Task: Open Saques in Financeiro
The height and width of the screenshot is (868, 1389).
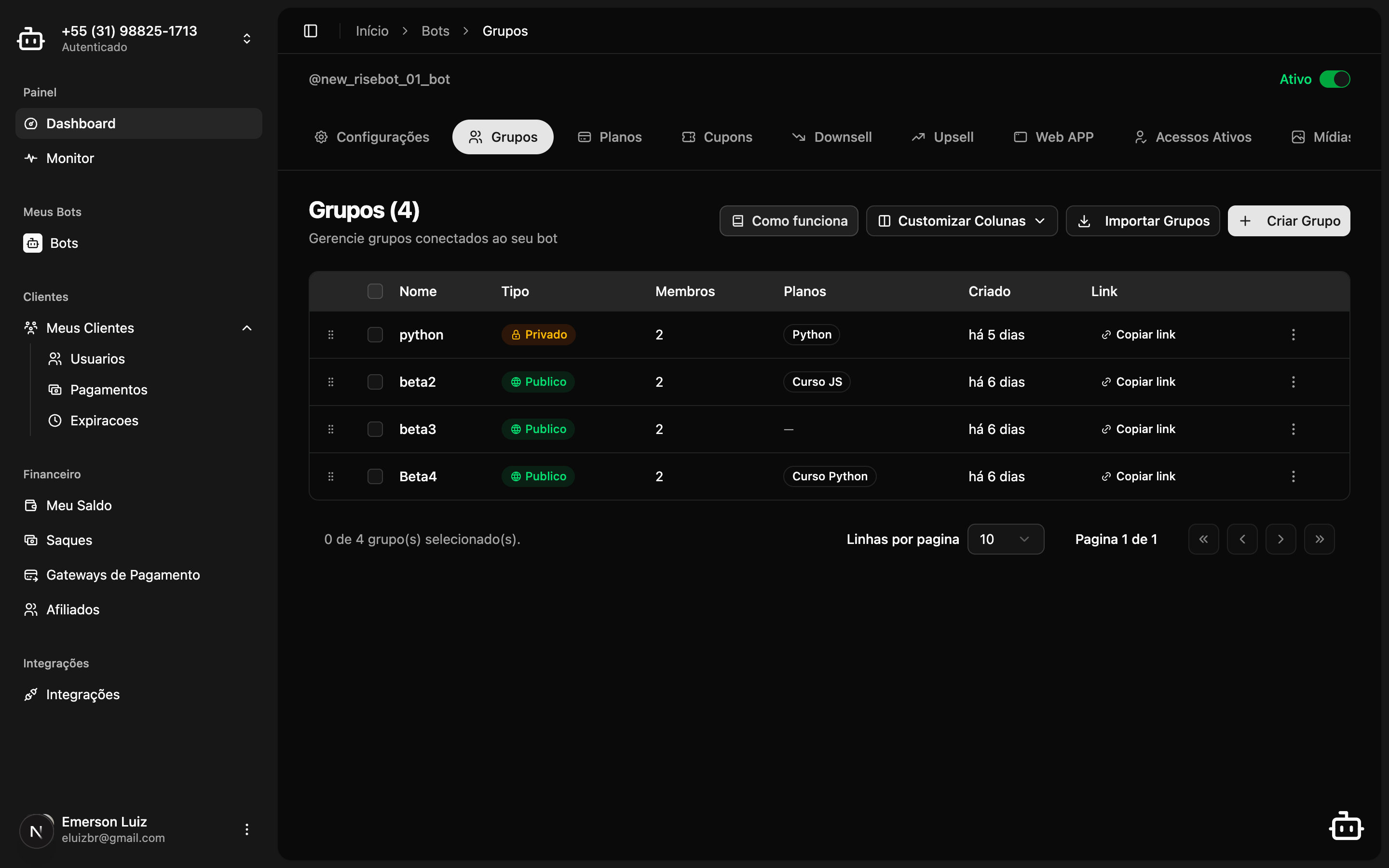Action: [x=139, y=540]
